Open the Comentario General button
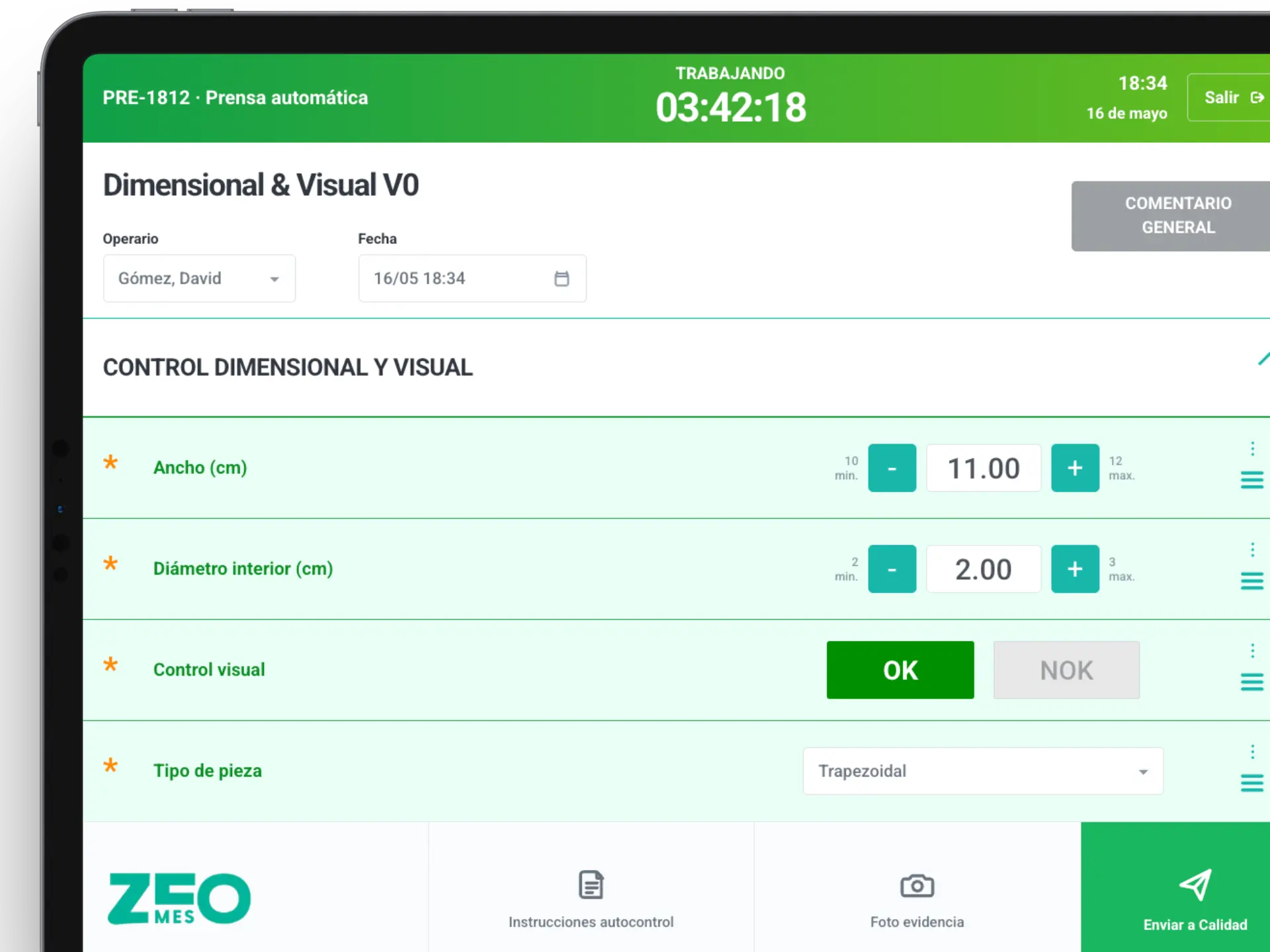Viewport: 1270px width, 952px height. point(1171,216)
